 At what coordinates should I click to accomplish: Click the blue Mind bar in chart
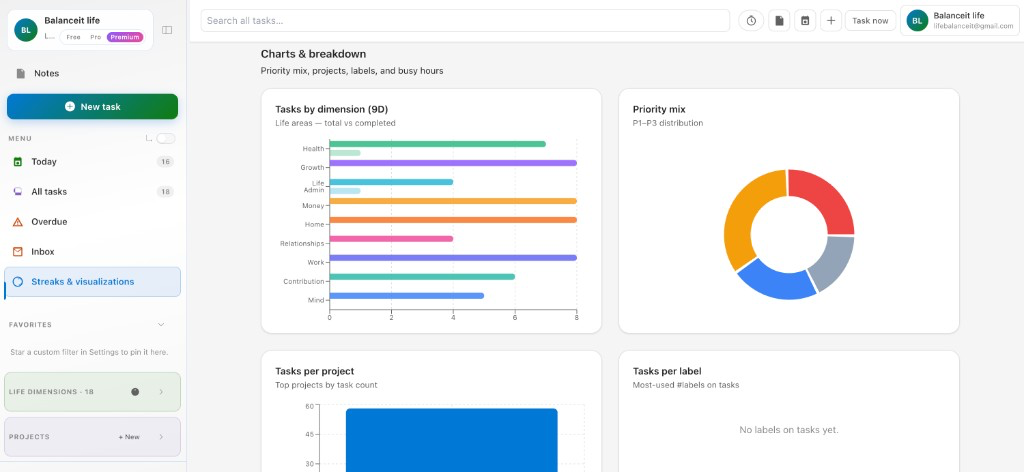click(407, 296)
